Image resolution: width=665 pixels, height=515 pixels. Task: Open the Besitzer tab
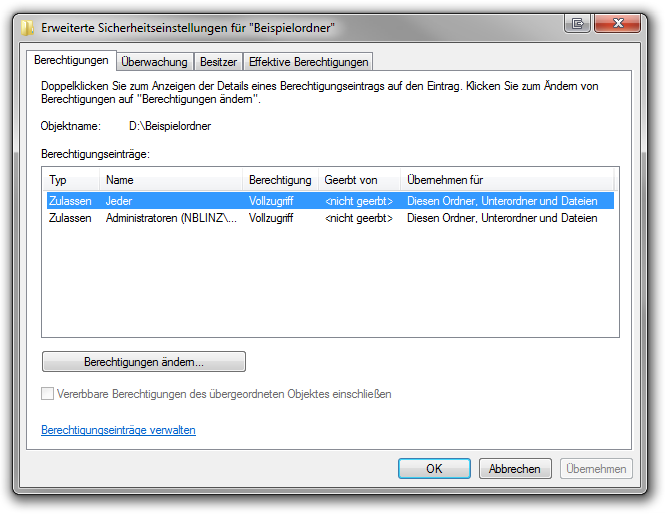218,62
